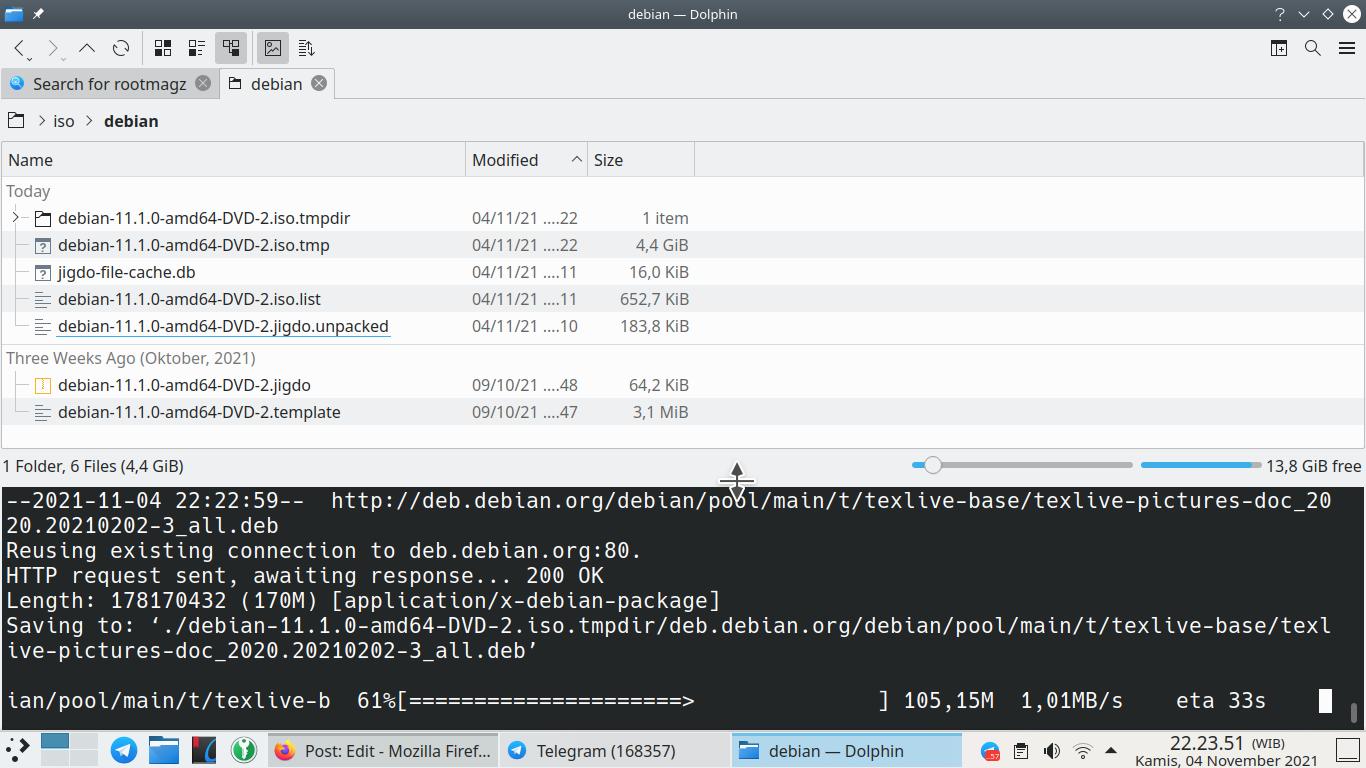Viewport: 1366px width, 768px height.
Task: Click the root folder icon in breadcrumb
Action: click(x=16, y=121)
